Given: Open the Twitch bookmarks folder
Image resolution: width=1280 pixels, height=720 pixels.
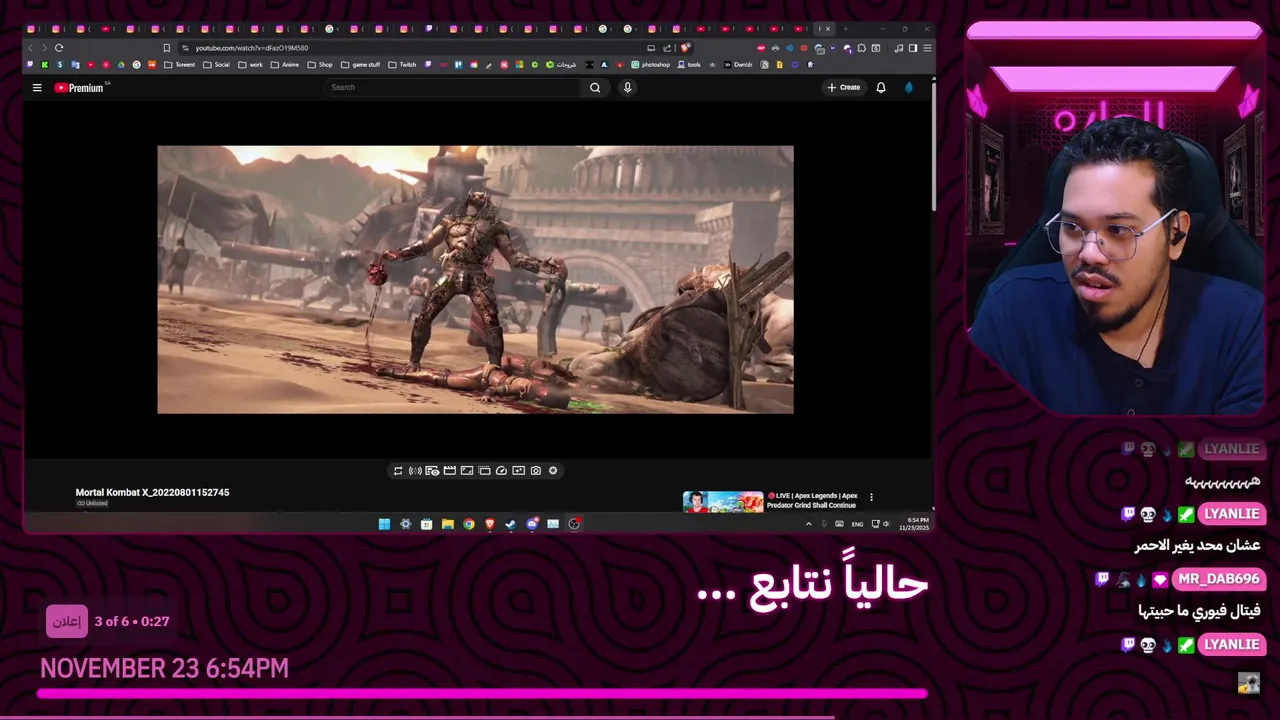Looking at the screenshot, I should coord(402,65).
